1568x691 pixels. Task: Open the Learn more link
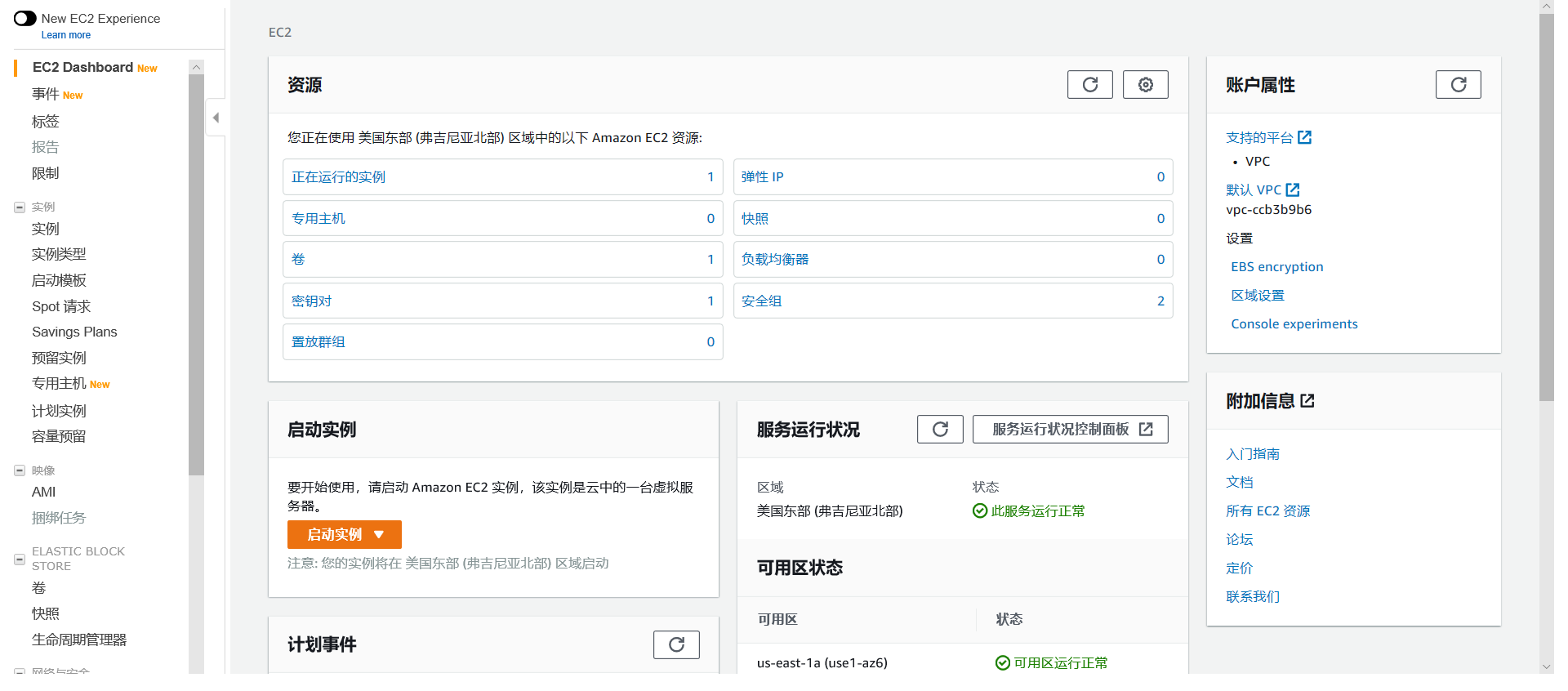tap(66, 35)
